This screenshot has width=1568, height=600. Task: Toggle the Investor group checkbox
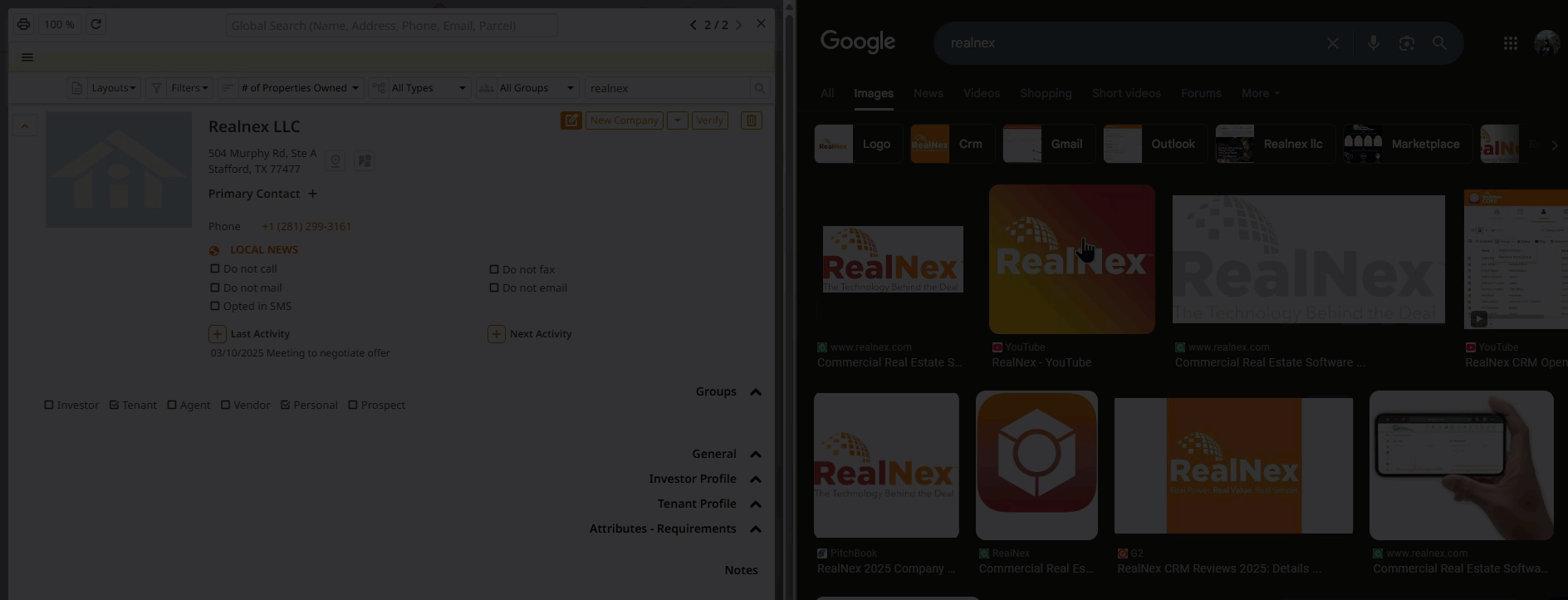(49, 405)
